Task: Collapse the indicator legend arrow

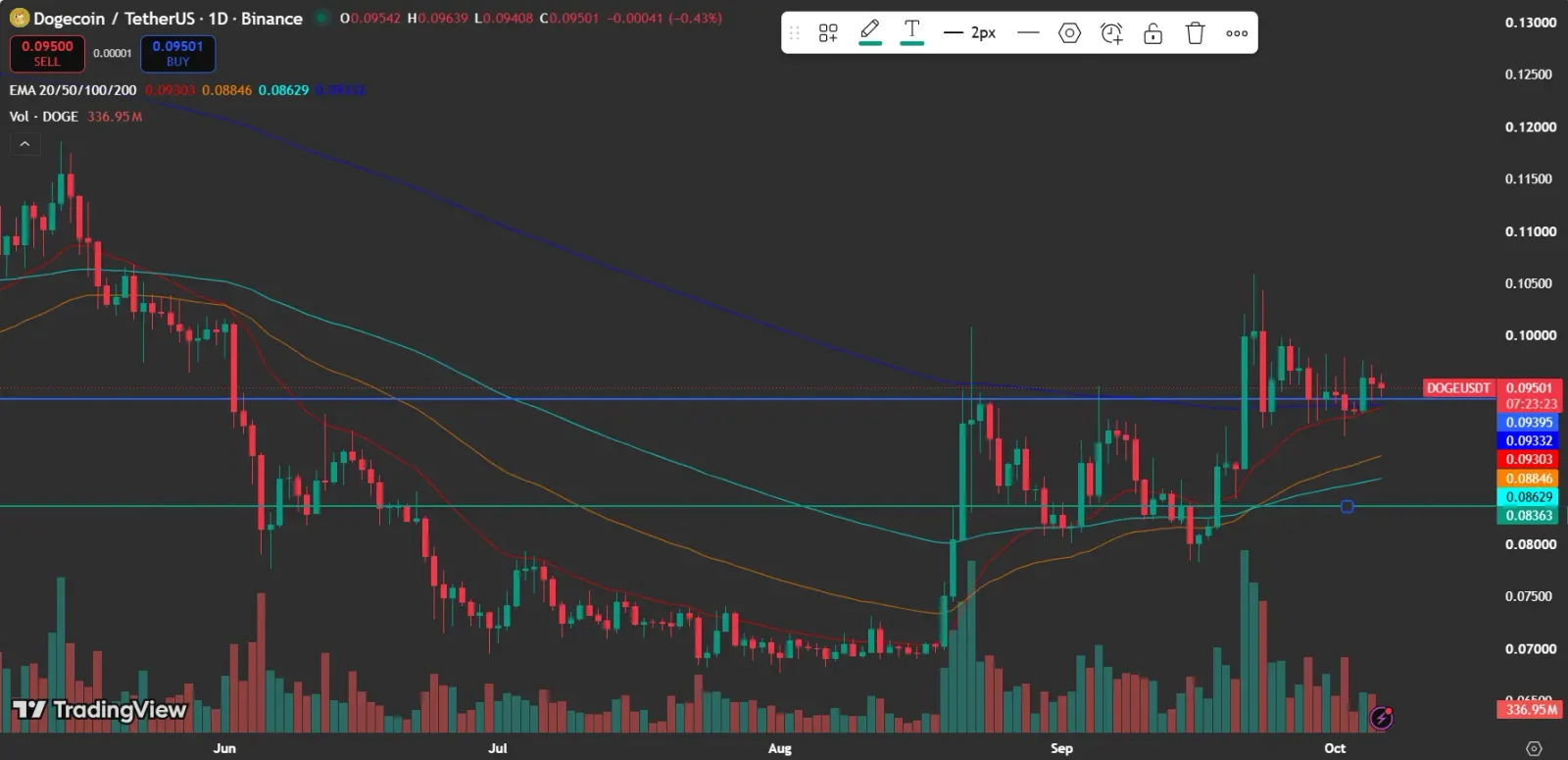Action: [24, 144]
